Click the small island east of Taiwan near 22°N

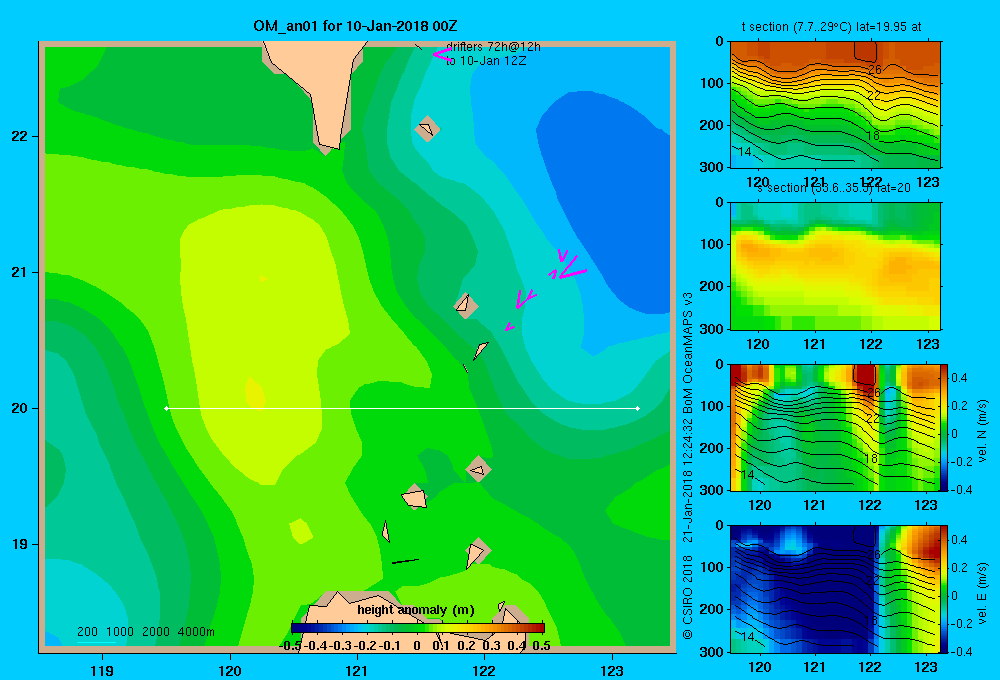(x=427, y=128)
